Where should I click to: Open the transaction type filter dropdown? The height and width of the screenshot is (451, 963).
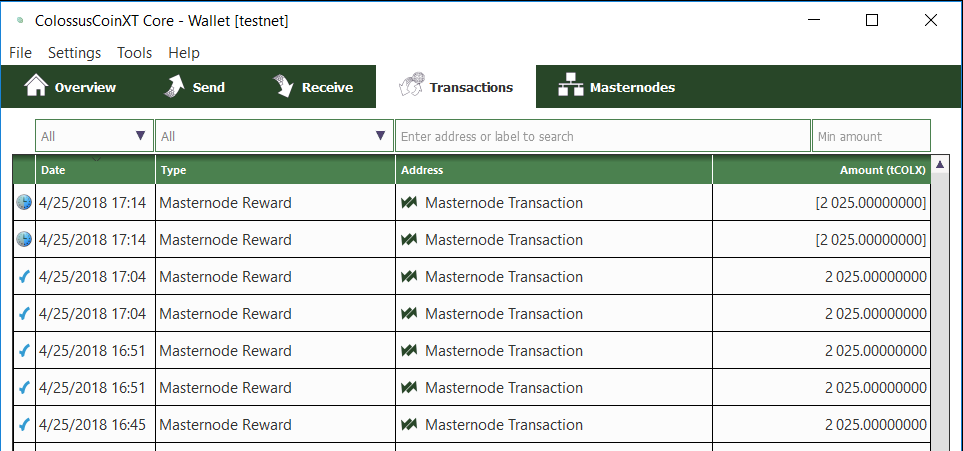[x=274, y=136]
